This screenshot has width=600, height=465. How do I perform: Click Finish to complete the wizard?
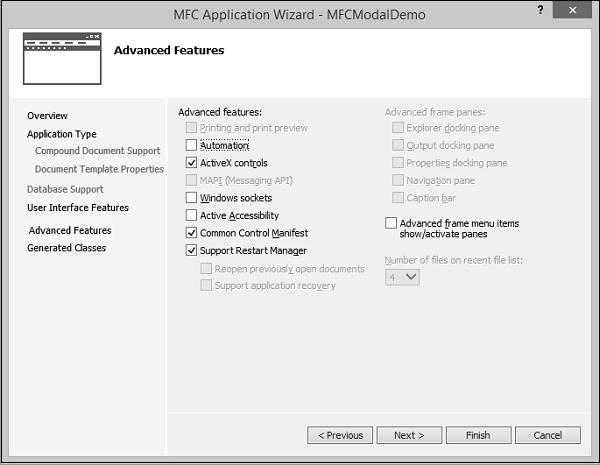(478, 435)
